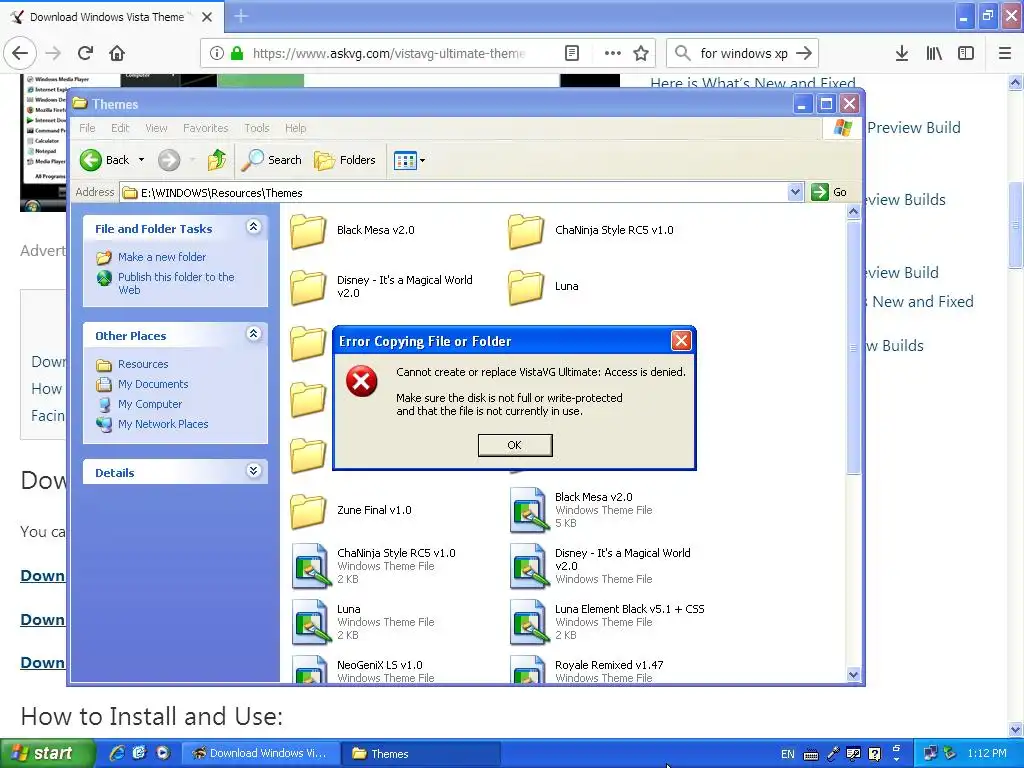Click Themes window scrollbar down arrow
Screen dimensions: 1024x768
(x=853, y=675)
